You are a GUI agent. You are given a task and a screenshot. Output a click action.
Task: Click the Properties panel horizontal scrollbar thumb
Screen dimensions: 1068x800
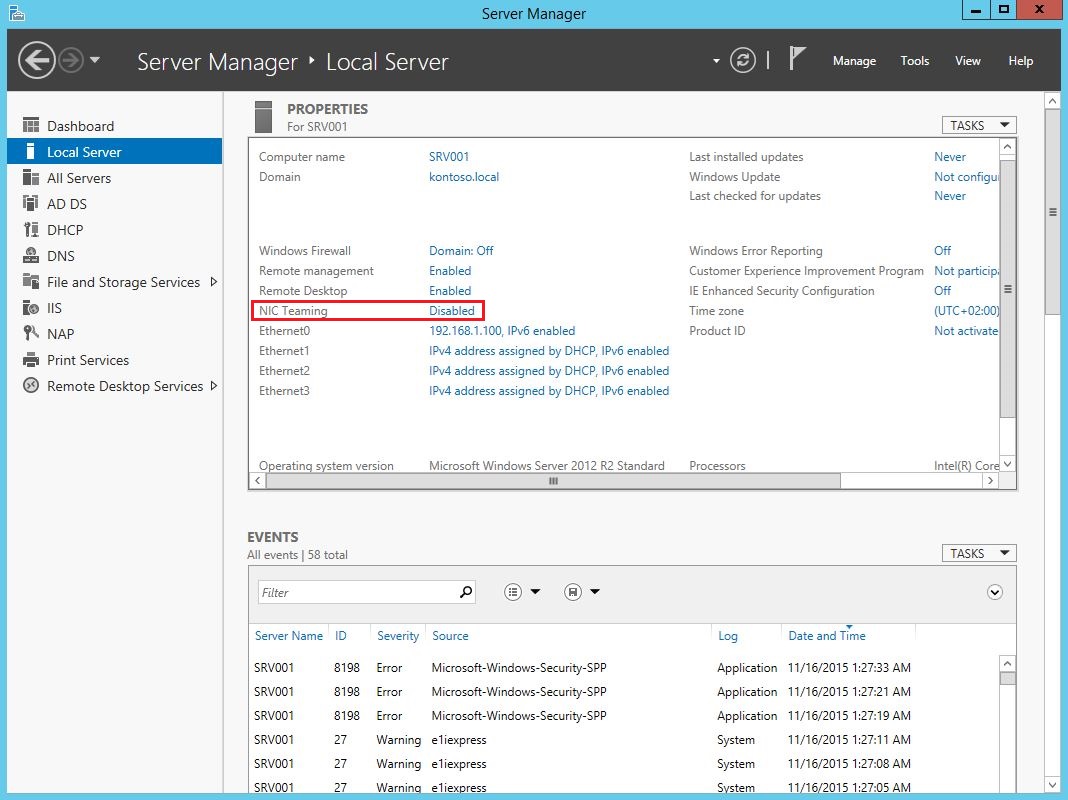click(553, 481)
